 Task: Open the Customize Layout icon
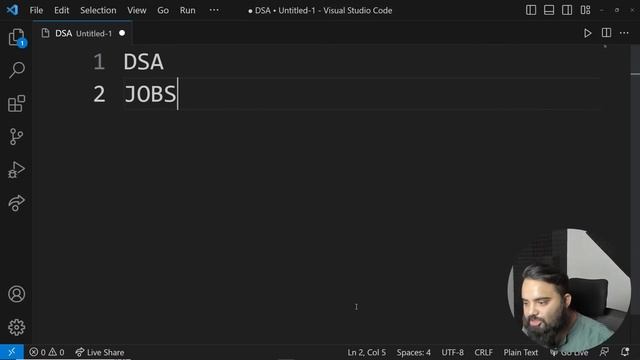pyautogui.click(x=585, y=10)
